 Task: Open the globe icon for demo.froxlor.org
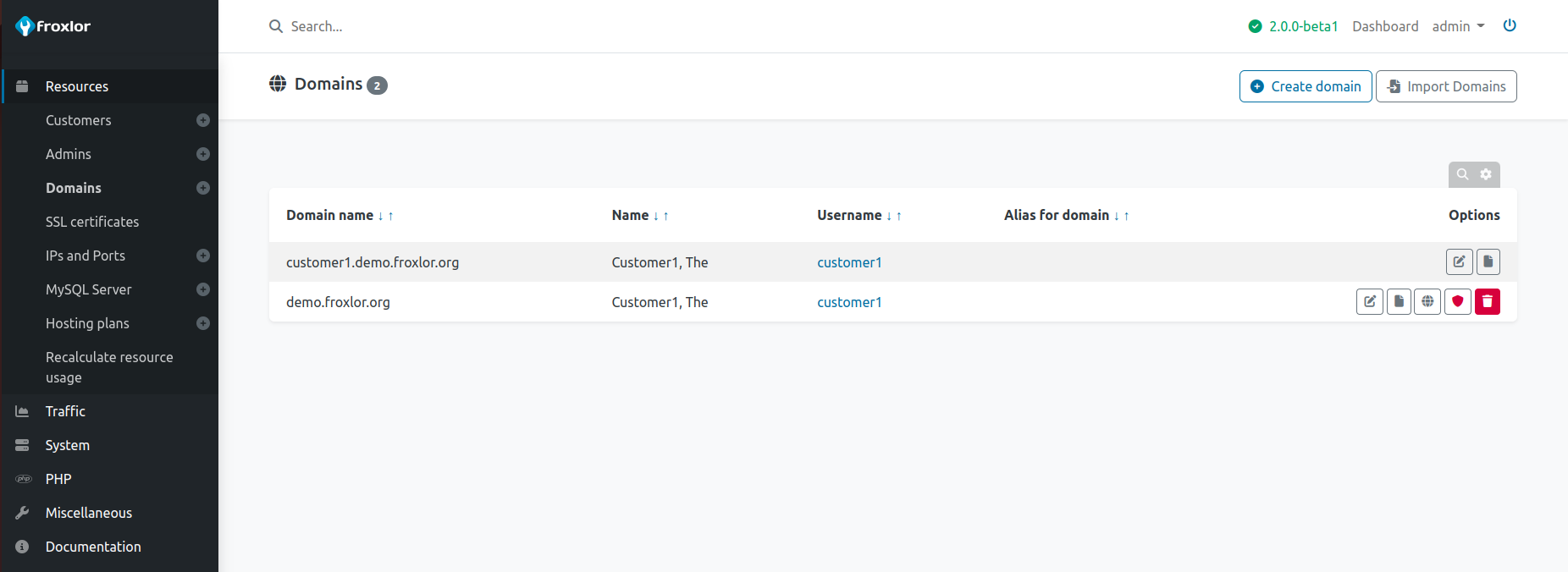1427,302
